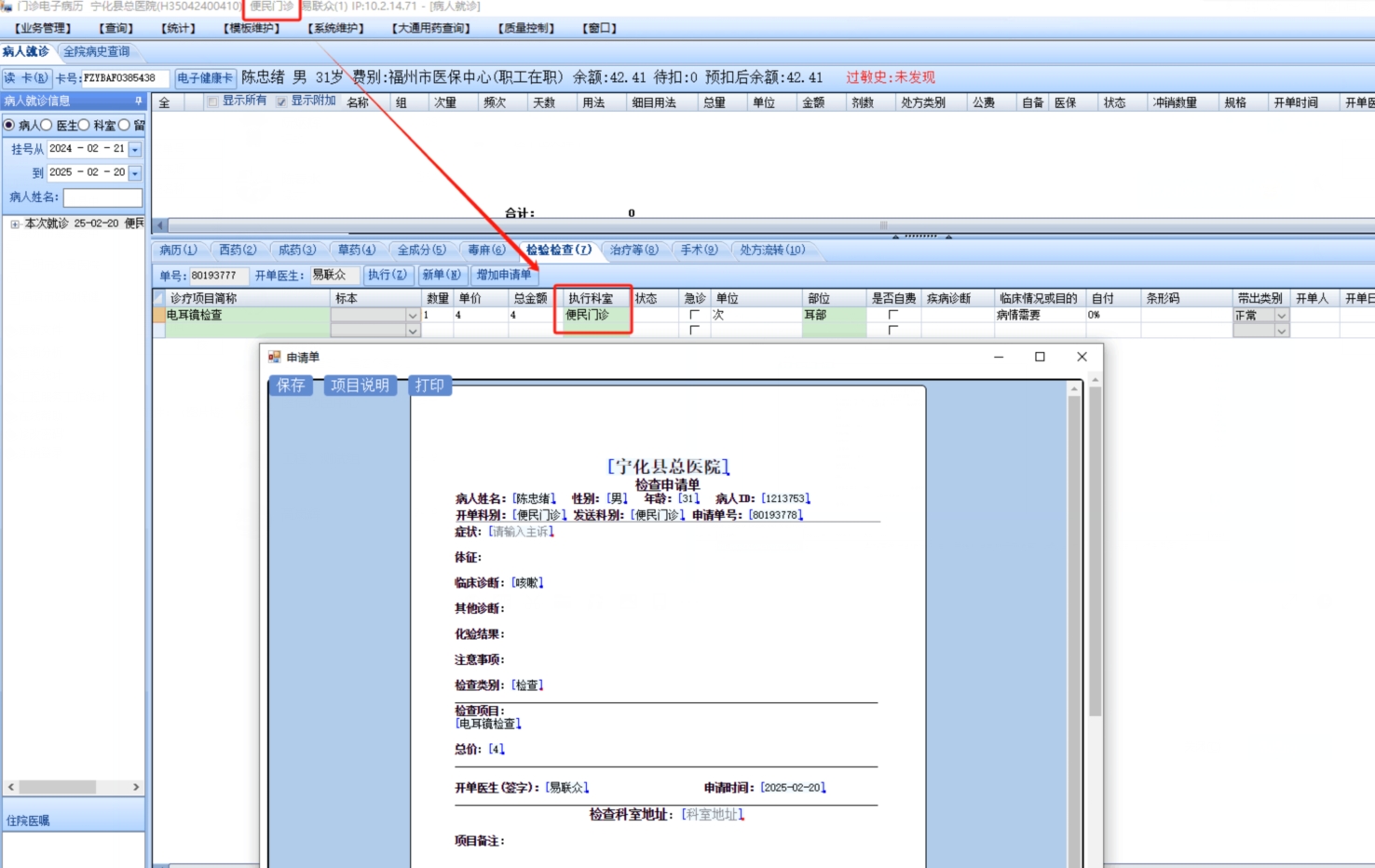This screenshot has width=1375, height=868.
Task: Select the 电耳镜检查 item cell
Action: 248,315
